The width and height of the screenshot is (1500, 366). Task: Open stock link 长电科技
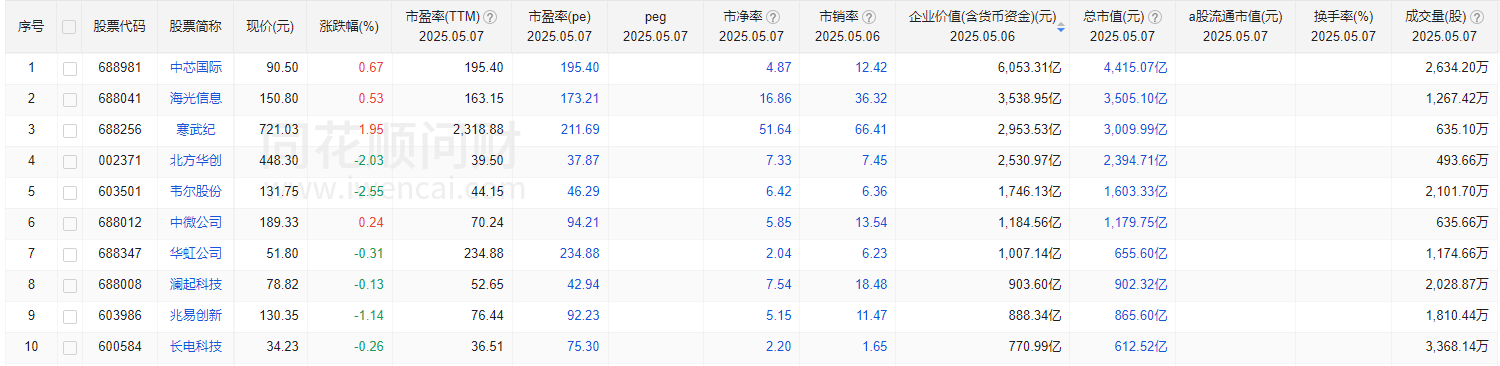pos(195,347)
